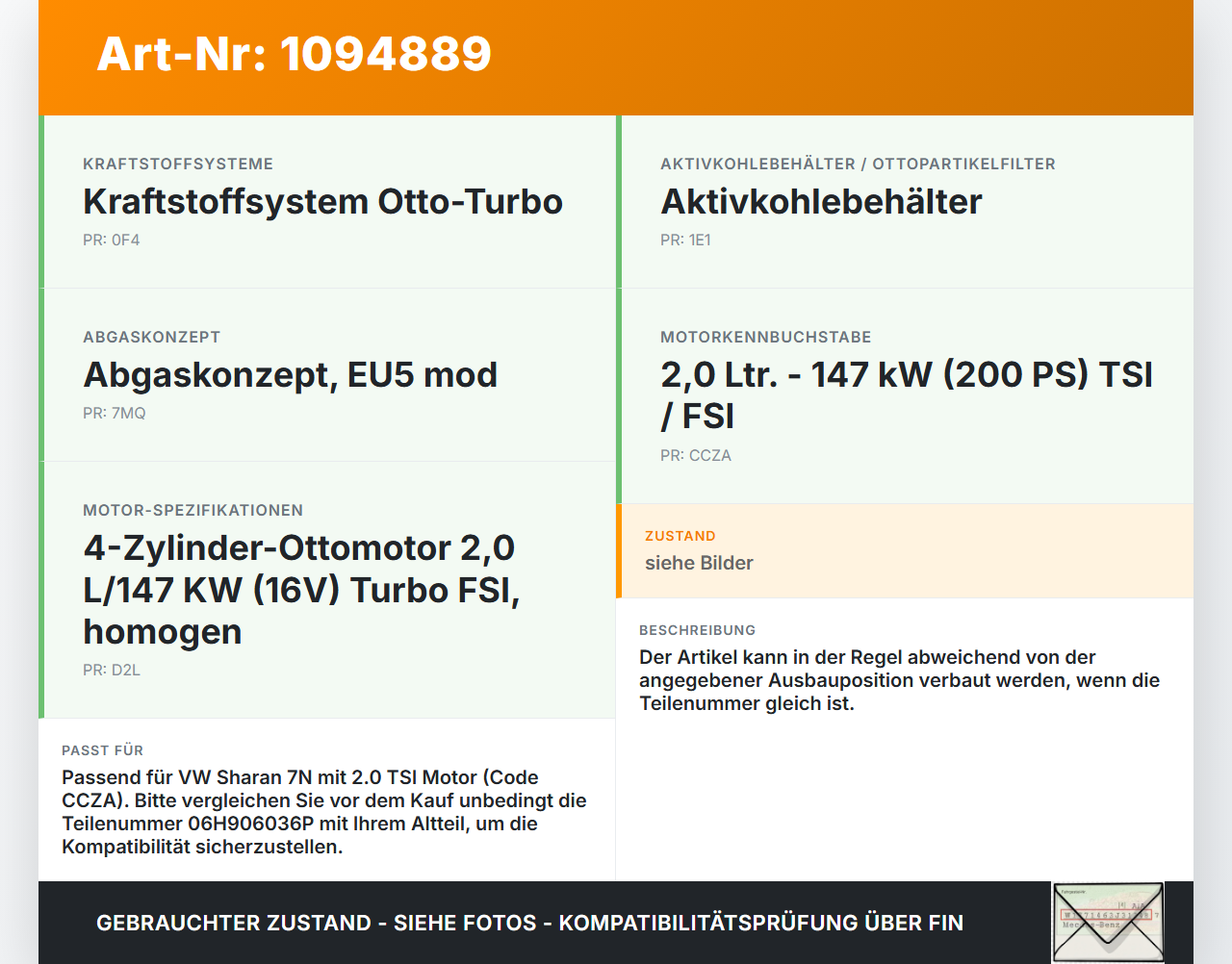
Task: Select the Kraftstoffsystem Otto-Turbo title
Action: point(322,201)
